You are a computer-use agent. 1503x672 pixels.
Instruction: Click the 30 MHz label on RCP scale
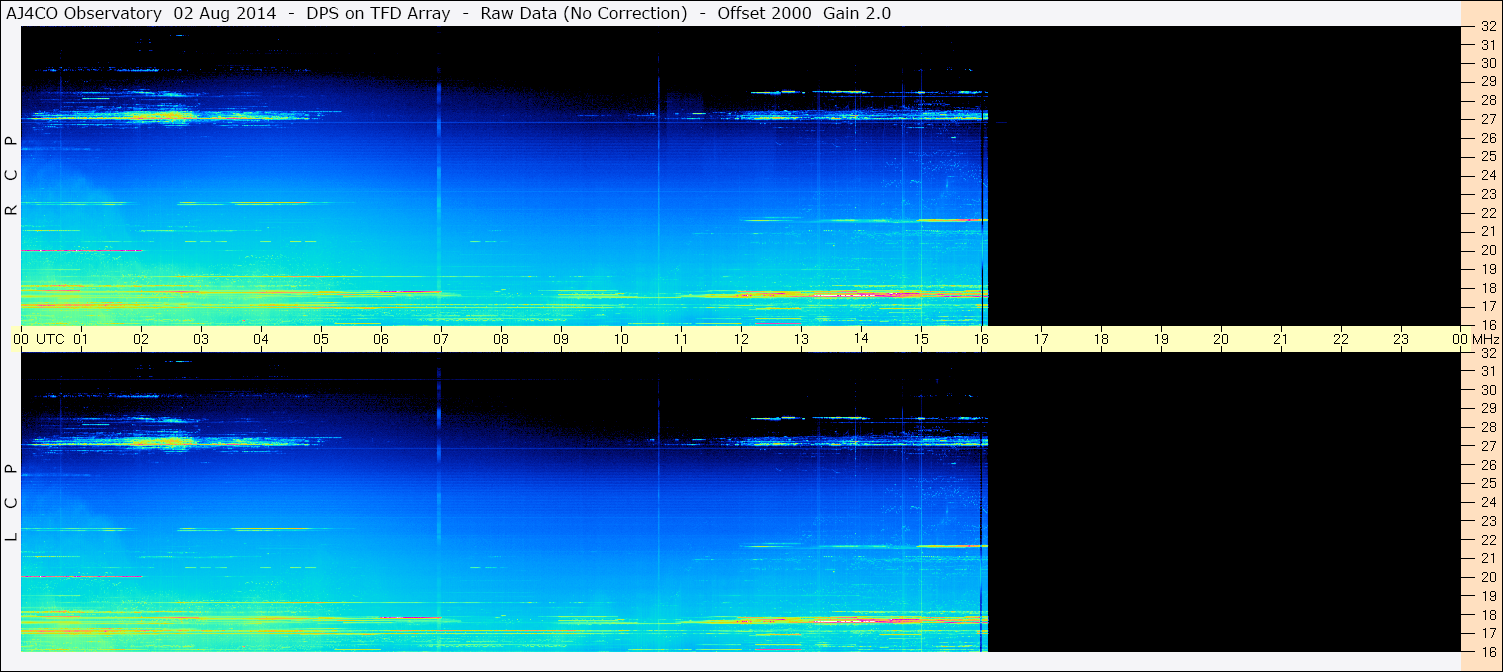(x=1488, y=63)
